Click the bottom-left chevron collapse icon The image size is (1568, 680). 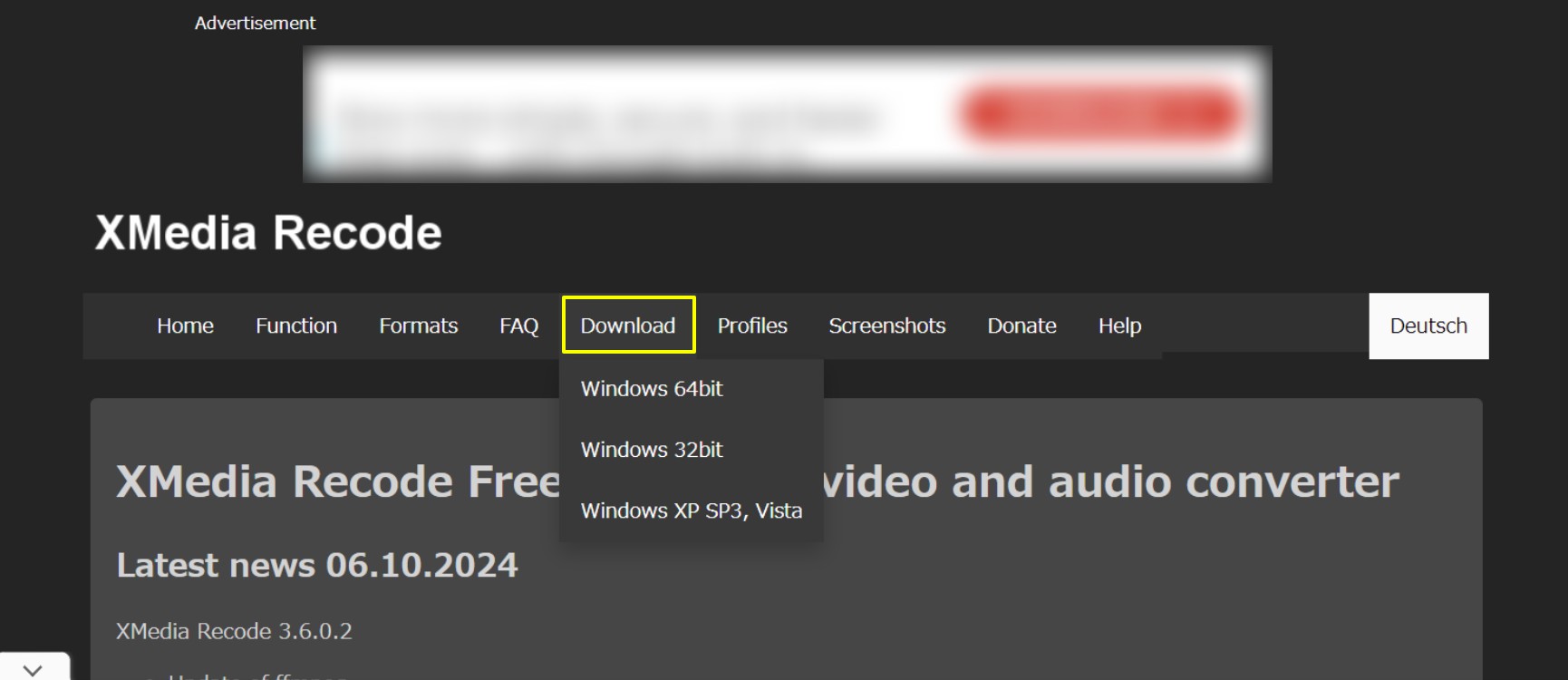coord(34,669)
